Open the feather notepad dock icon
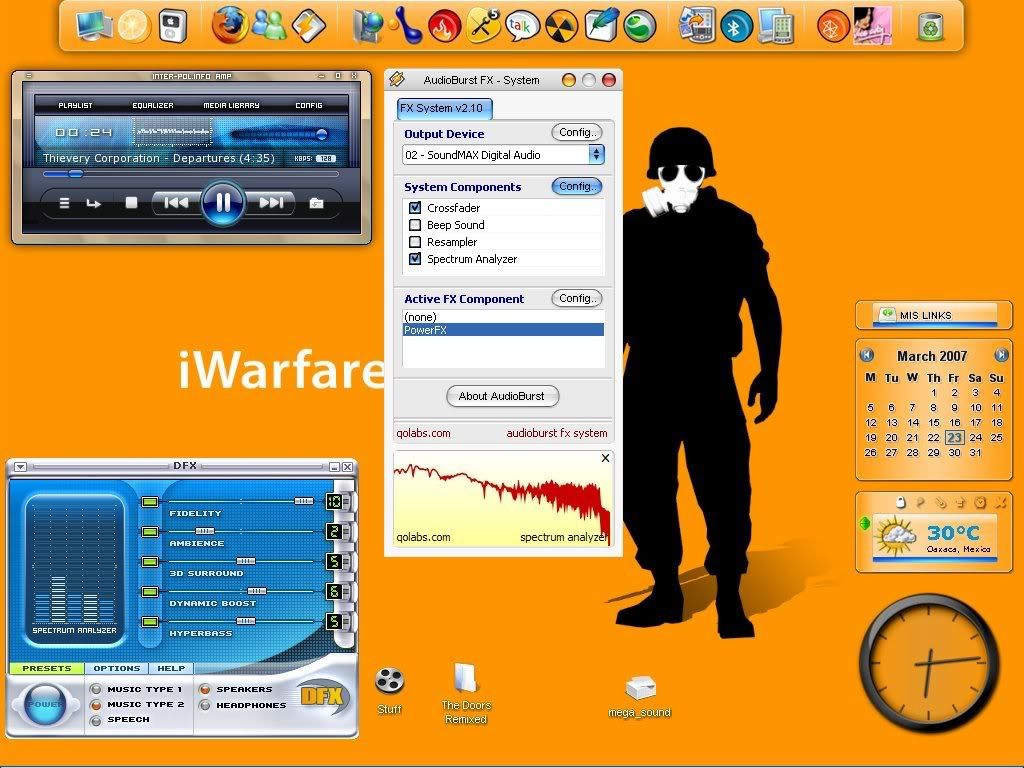 click(601, 25)
